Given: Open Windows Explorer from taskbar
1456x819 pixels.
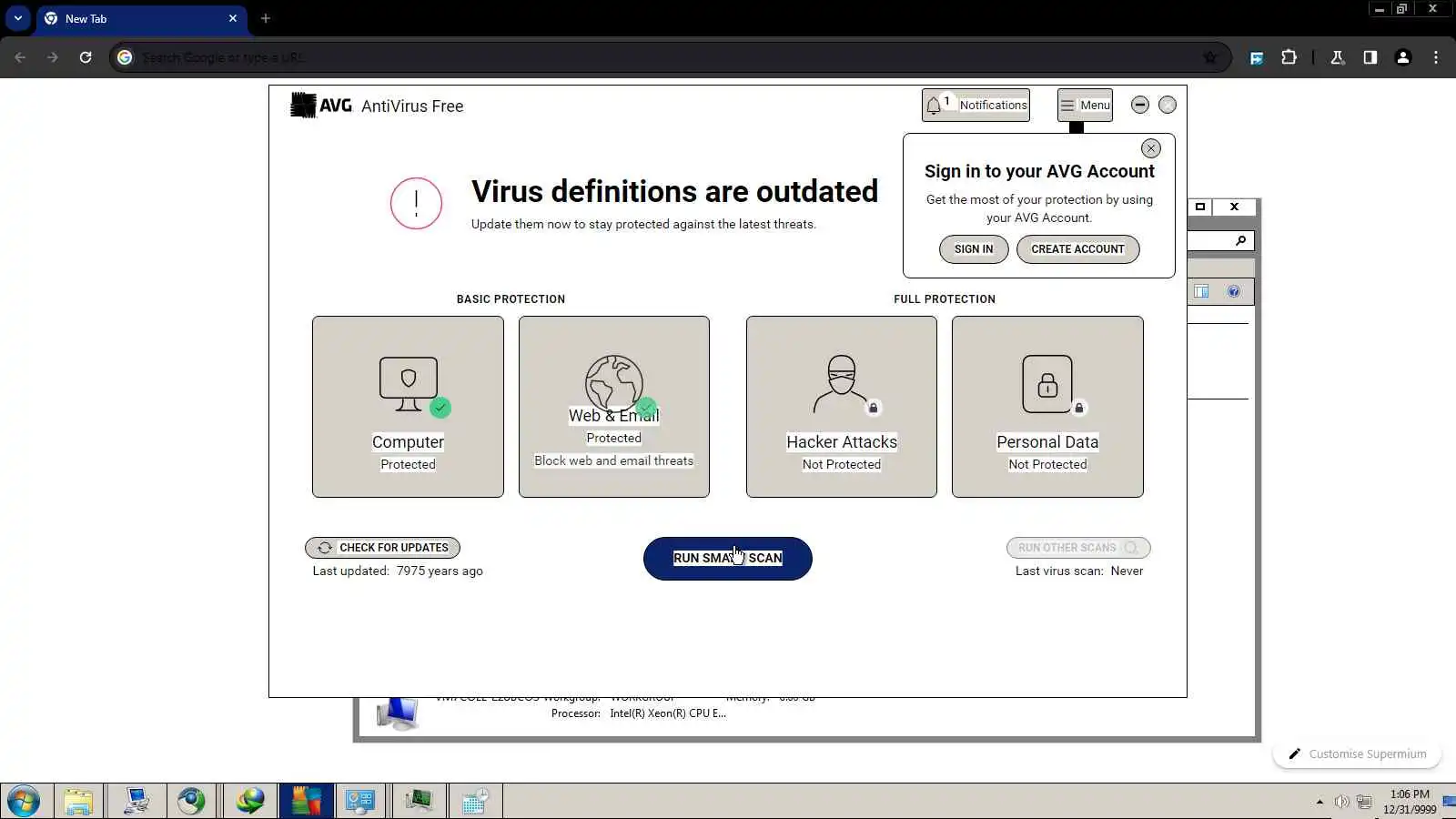Looking at the screenshot, I should click(78, 802).
